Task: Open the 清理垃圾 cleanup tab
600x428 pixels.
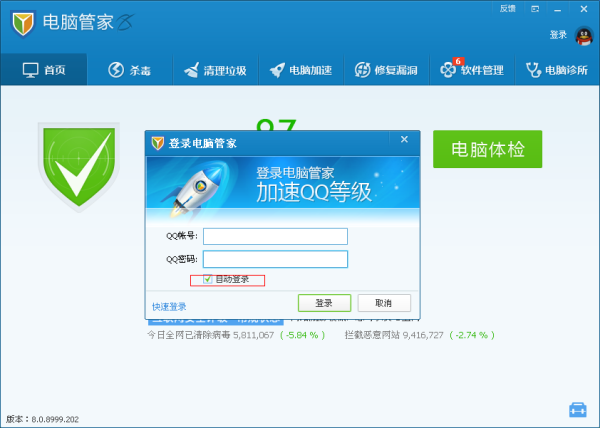Action: click(215, 70)
